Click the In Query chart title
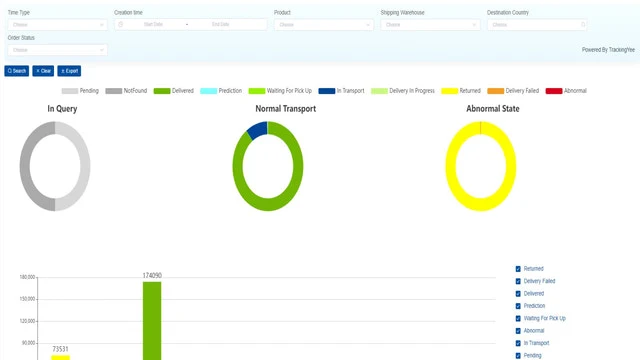640x360 pixels. (x=62, y=109)
